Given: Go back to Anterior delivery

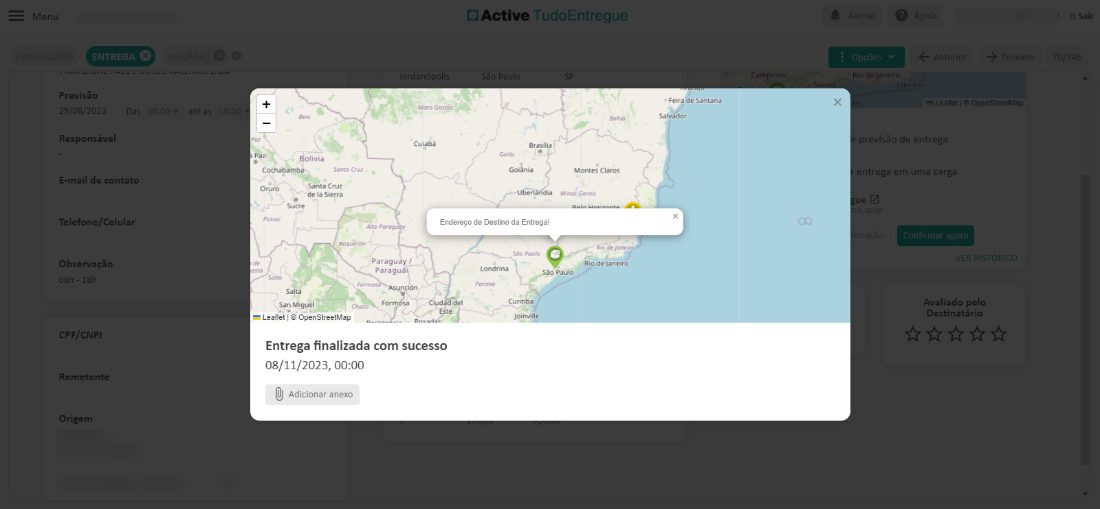Looking at the screenshot, I should tap(941, 57).
